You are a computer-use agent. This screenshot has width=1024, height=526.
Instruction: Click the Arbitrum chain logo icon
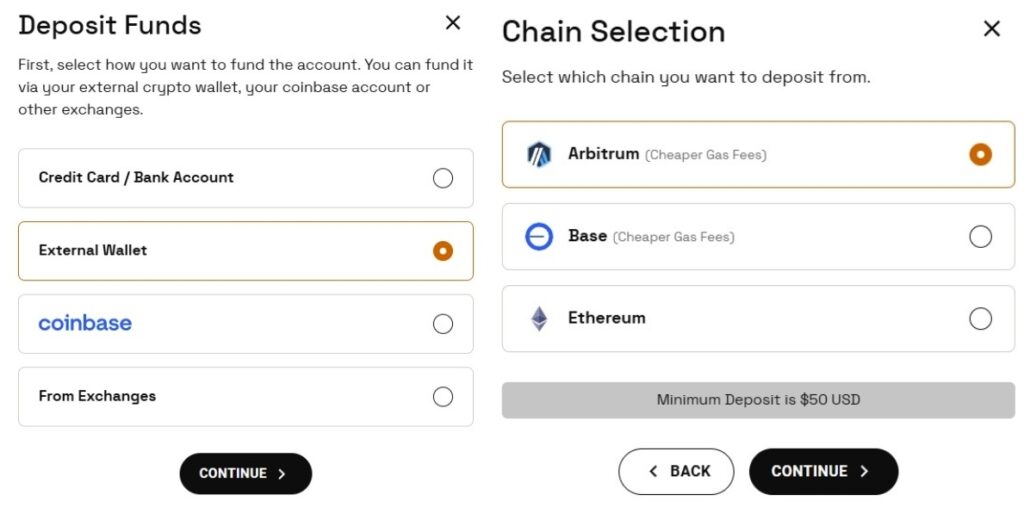(539, 154)
